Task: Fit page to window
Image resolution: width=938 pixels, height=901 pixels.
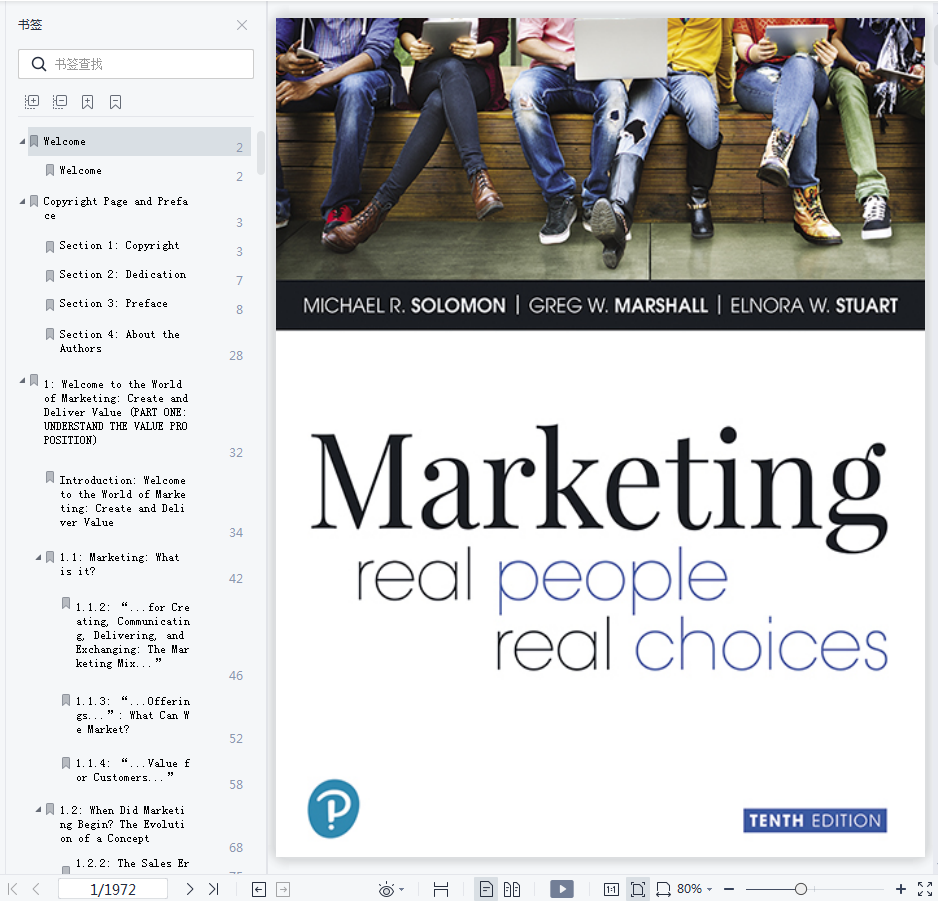Action: (x=638, y=890)
